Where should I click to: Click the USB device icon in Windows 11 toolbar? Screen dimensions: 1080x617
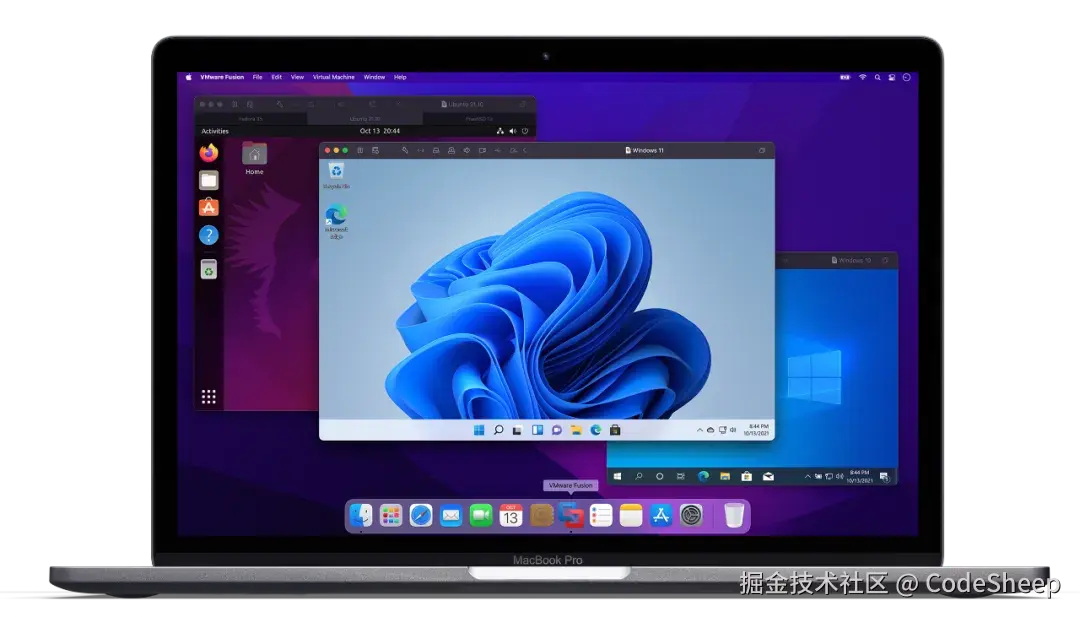497,150
